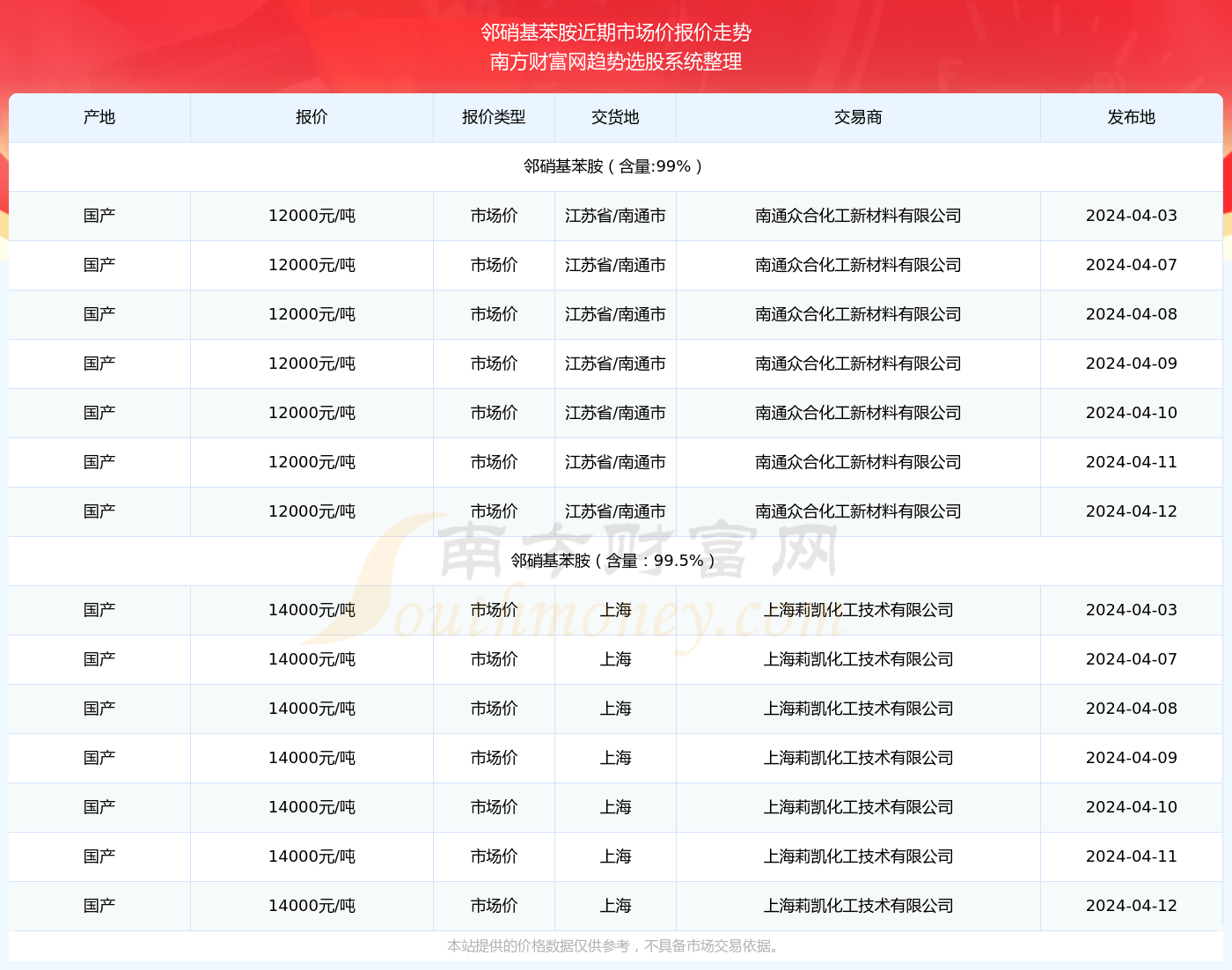Click the 报价类型 column header
This screenshot has height=970, width=1232.
click(494, 117)
